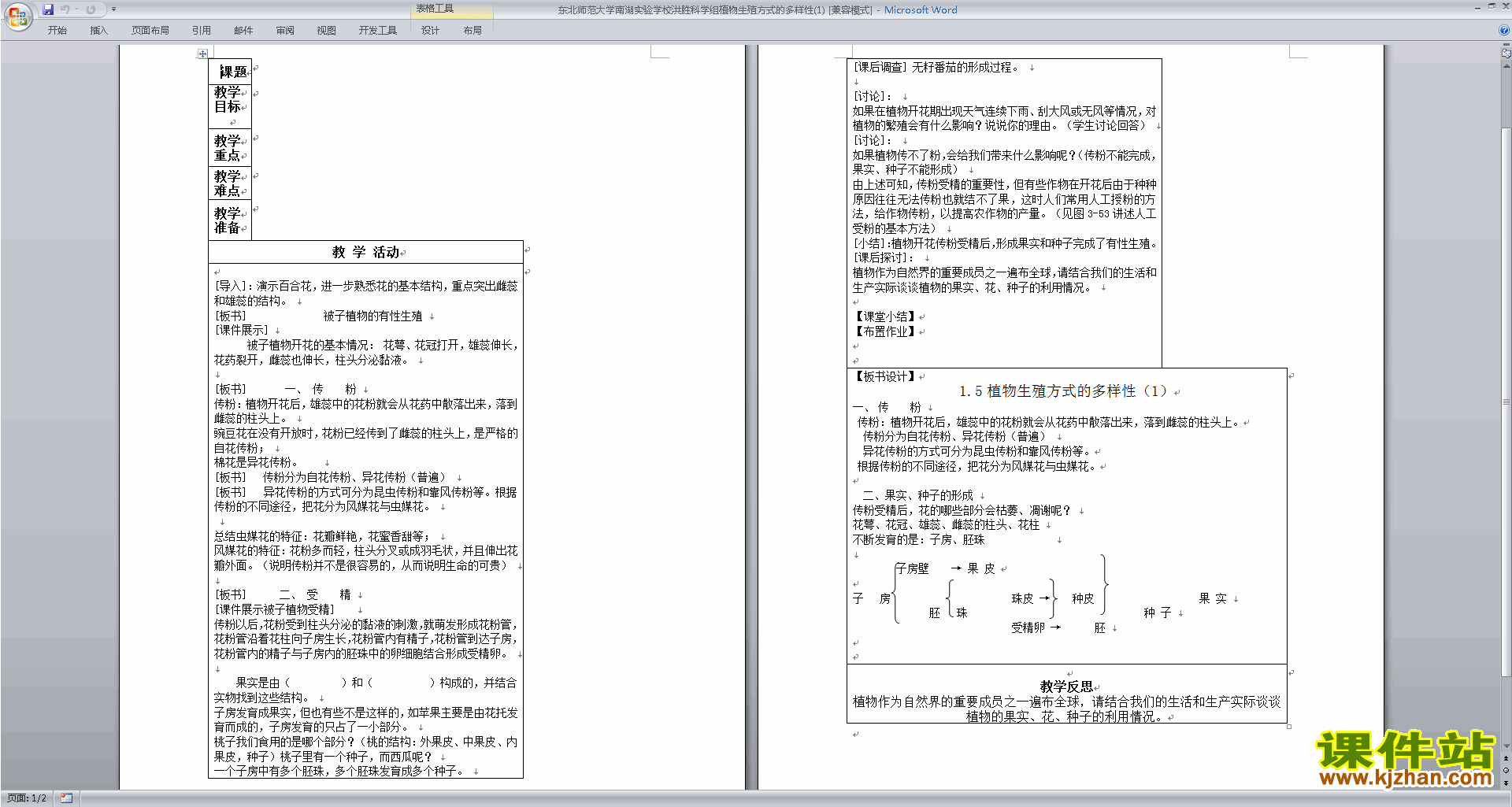Click the 【课堂小结】 line

[x=884, y=317]
